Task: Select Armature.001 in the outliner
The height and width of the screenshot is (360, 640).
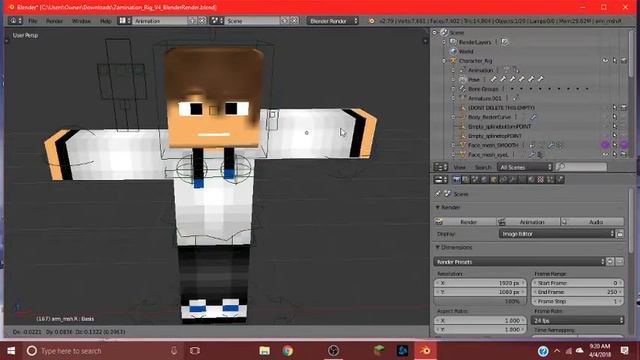Action: (x=484, y=98)
